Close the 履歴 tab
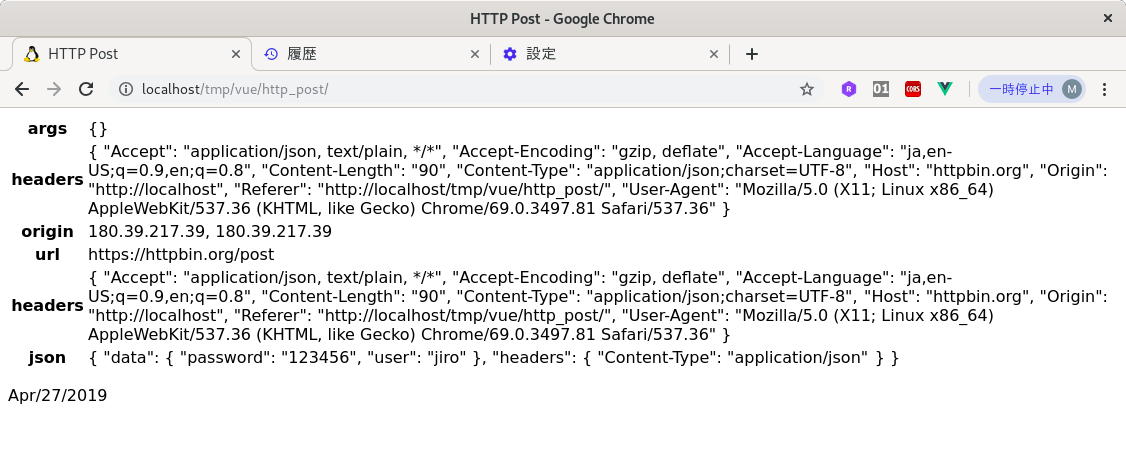Screen dimensions: 1126x465 [475, 54]
